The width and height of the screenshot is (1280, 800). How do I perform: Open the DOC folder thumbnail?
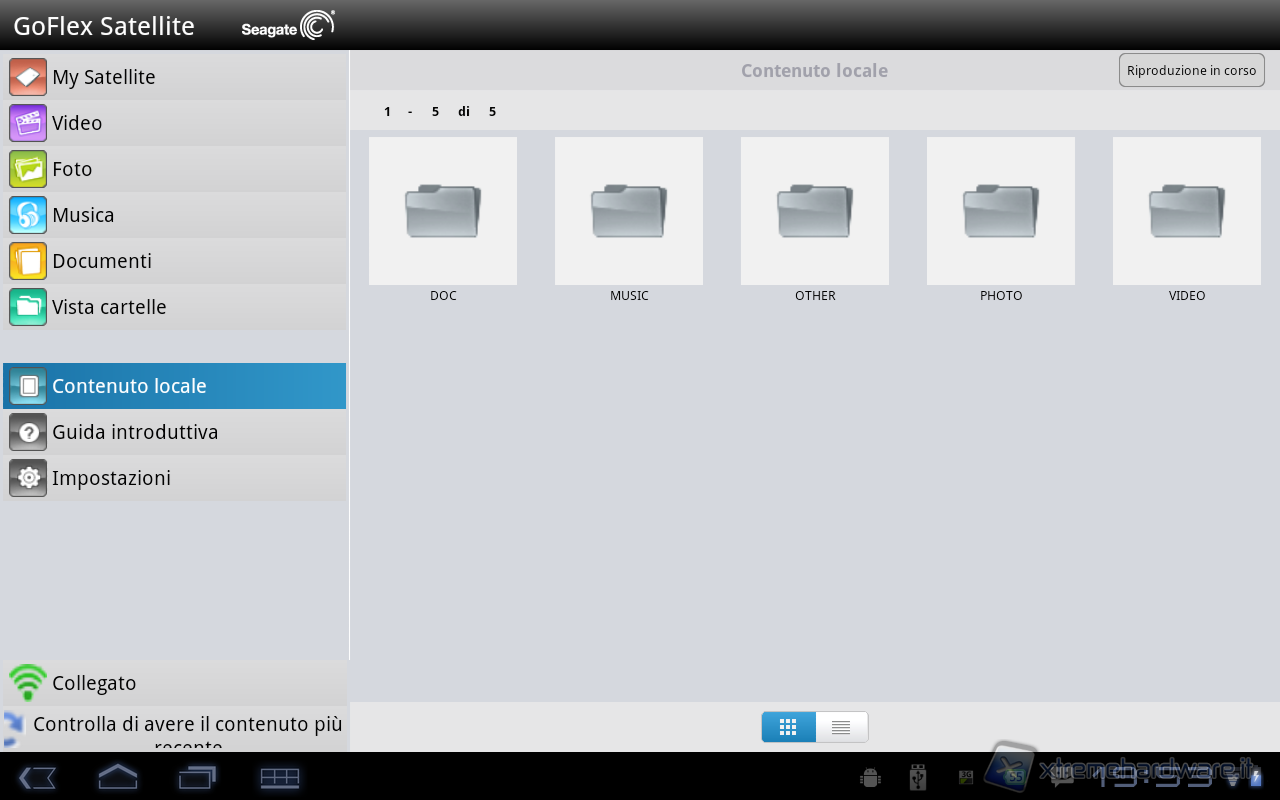[x=443, y=211]
